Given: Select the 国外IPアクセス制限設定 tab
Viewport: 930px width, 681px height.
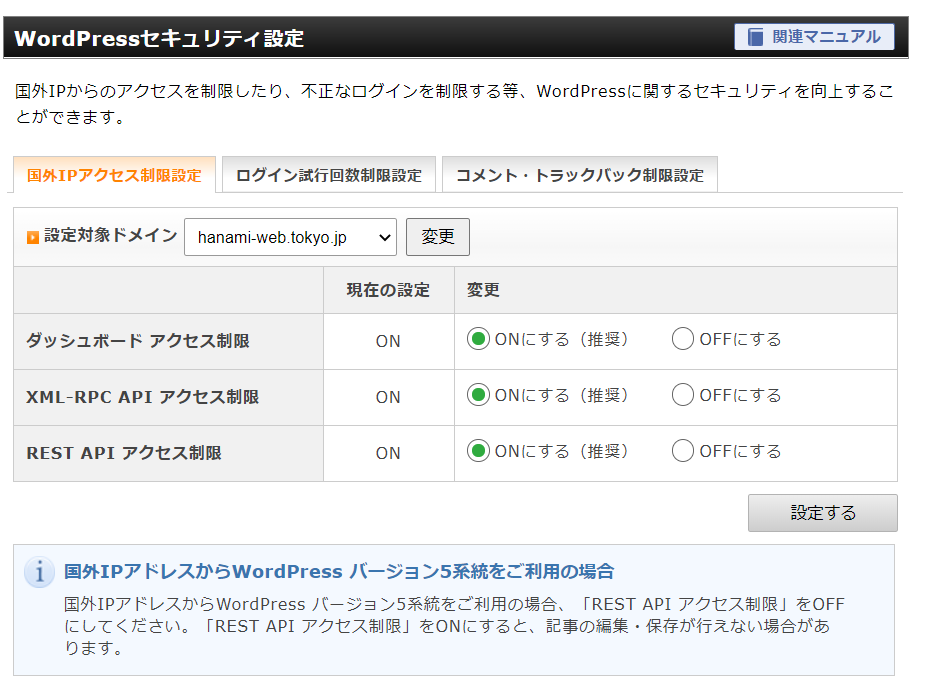Looking at the screenshot, I should pyautogui.click(x=114, y=175).
